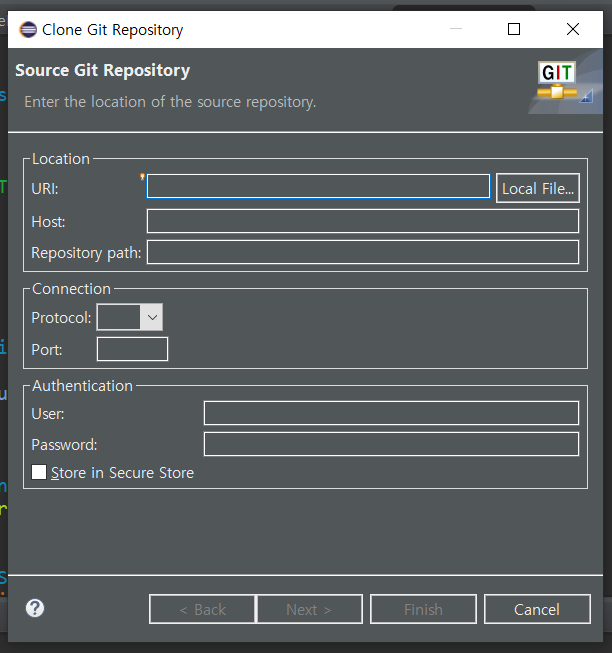Maximize the Clone Git Repository dialog

point(514,29)
